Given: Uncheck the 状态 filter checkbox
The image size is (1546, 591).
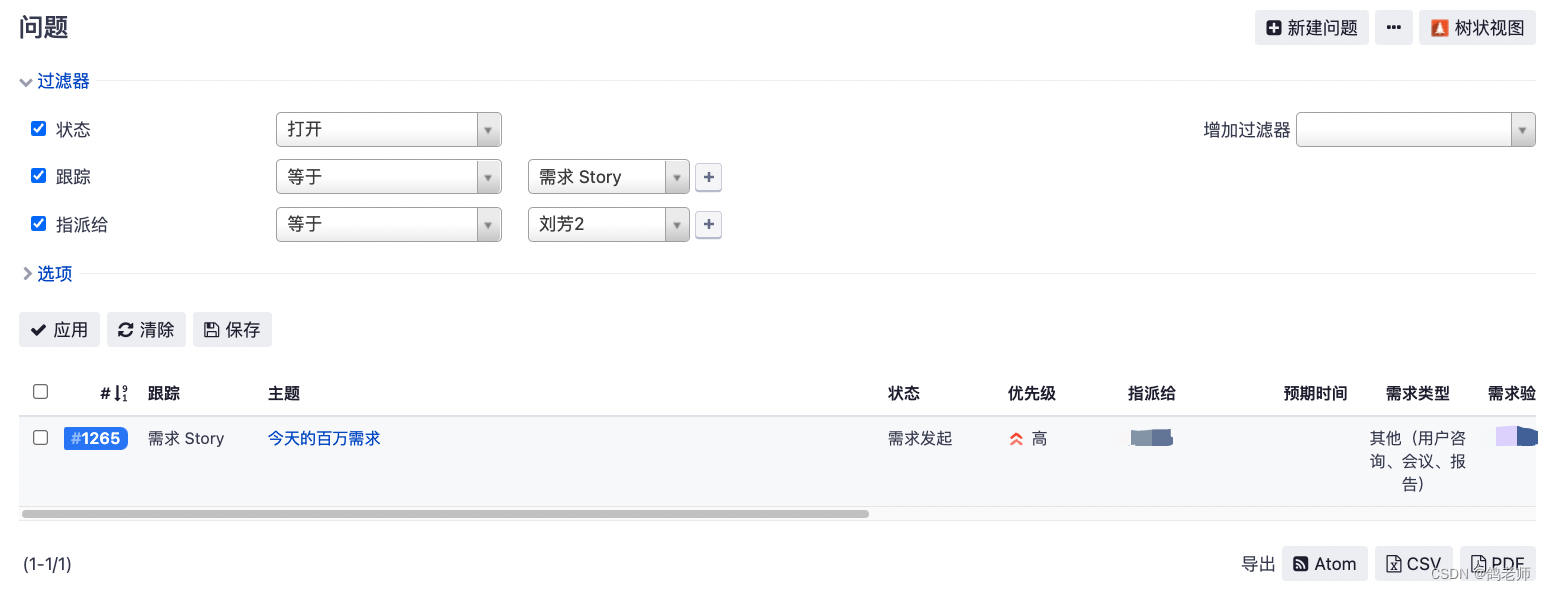Looking at the screenshot, I should point(38,128).
